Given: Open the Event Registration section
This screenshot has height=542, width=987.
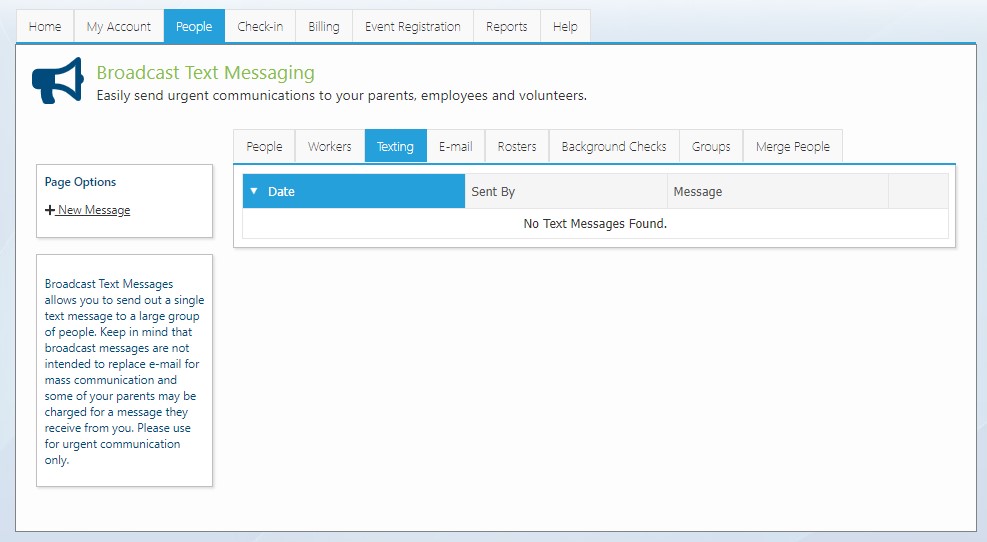Looking at the screenshot, I should pos(412,26).
